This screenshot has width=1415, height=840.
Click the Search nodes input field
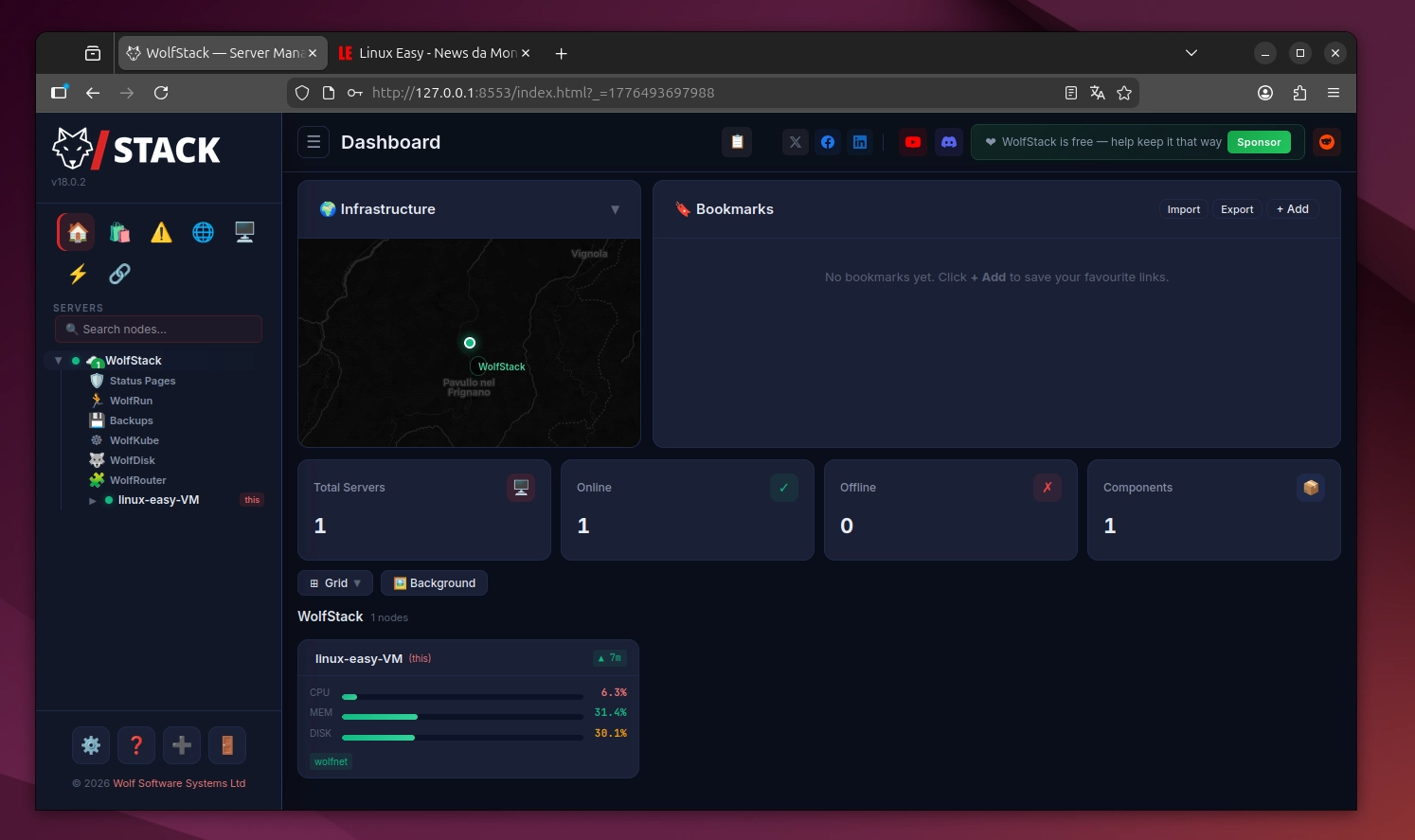159,330
